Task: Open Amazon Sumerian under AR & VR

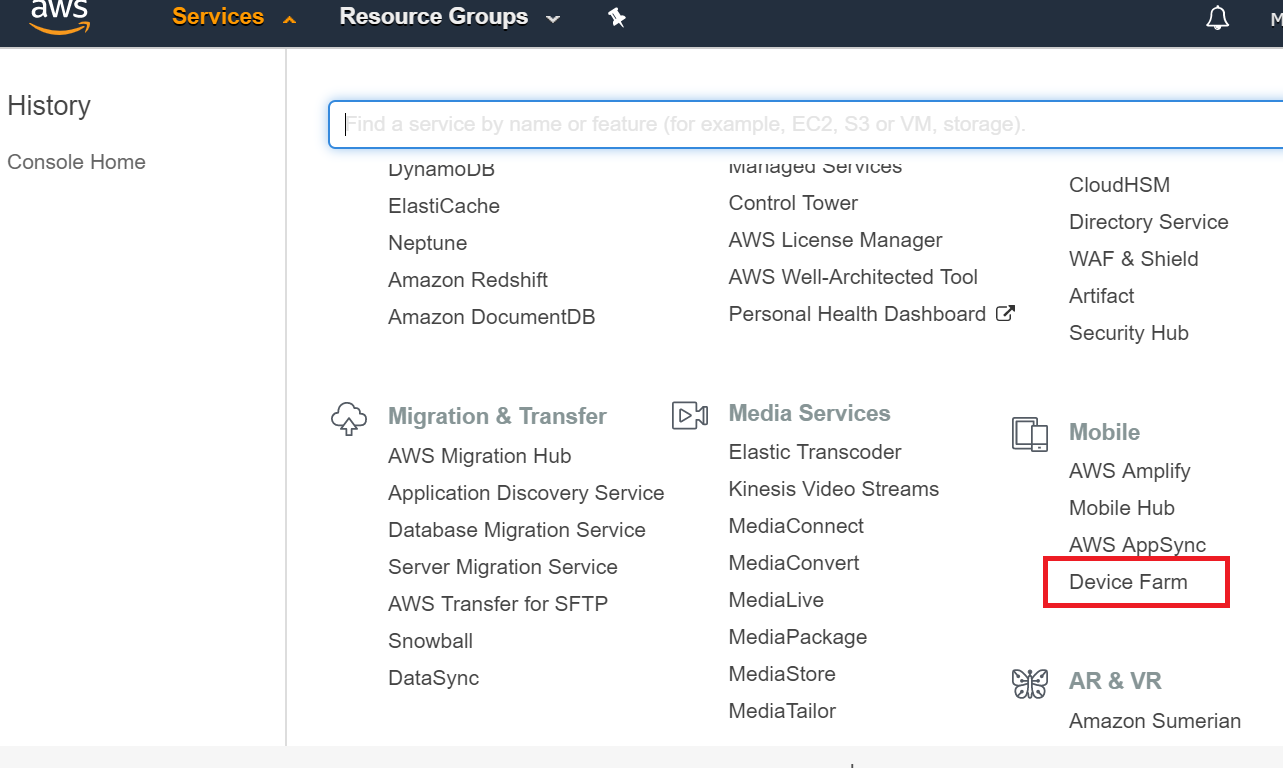Action: tap(1154, 721)
